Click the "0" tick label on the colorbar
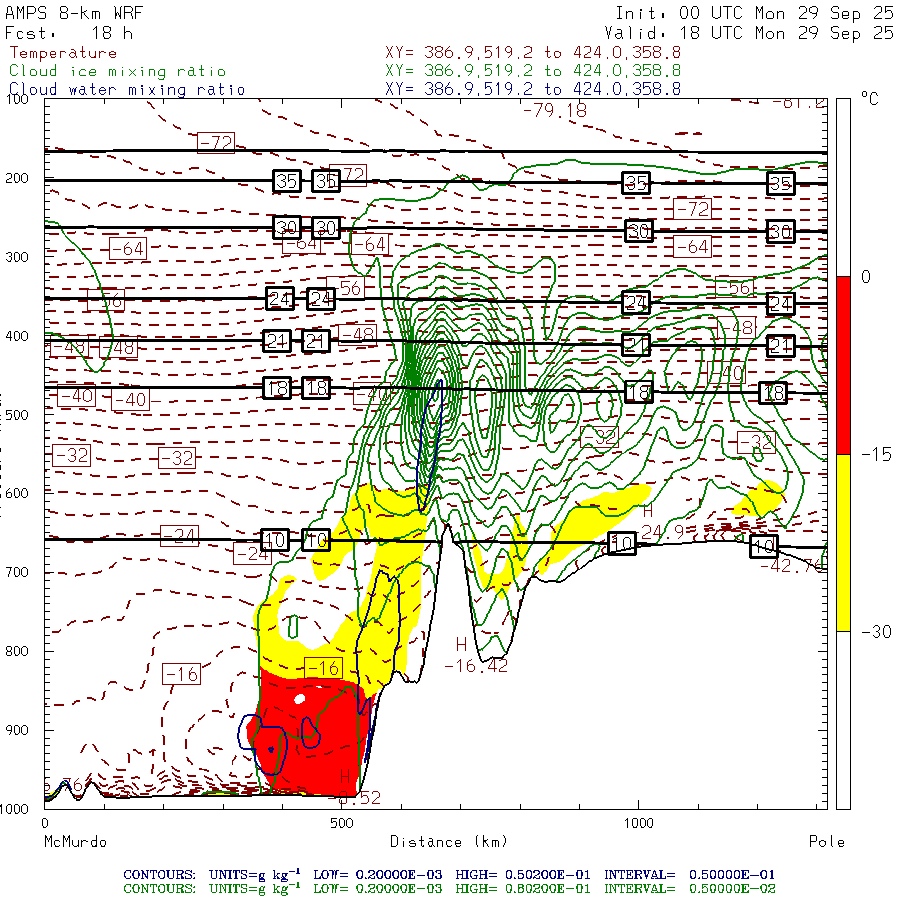This screenshot has width=900, height=900. pos(866,277)
